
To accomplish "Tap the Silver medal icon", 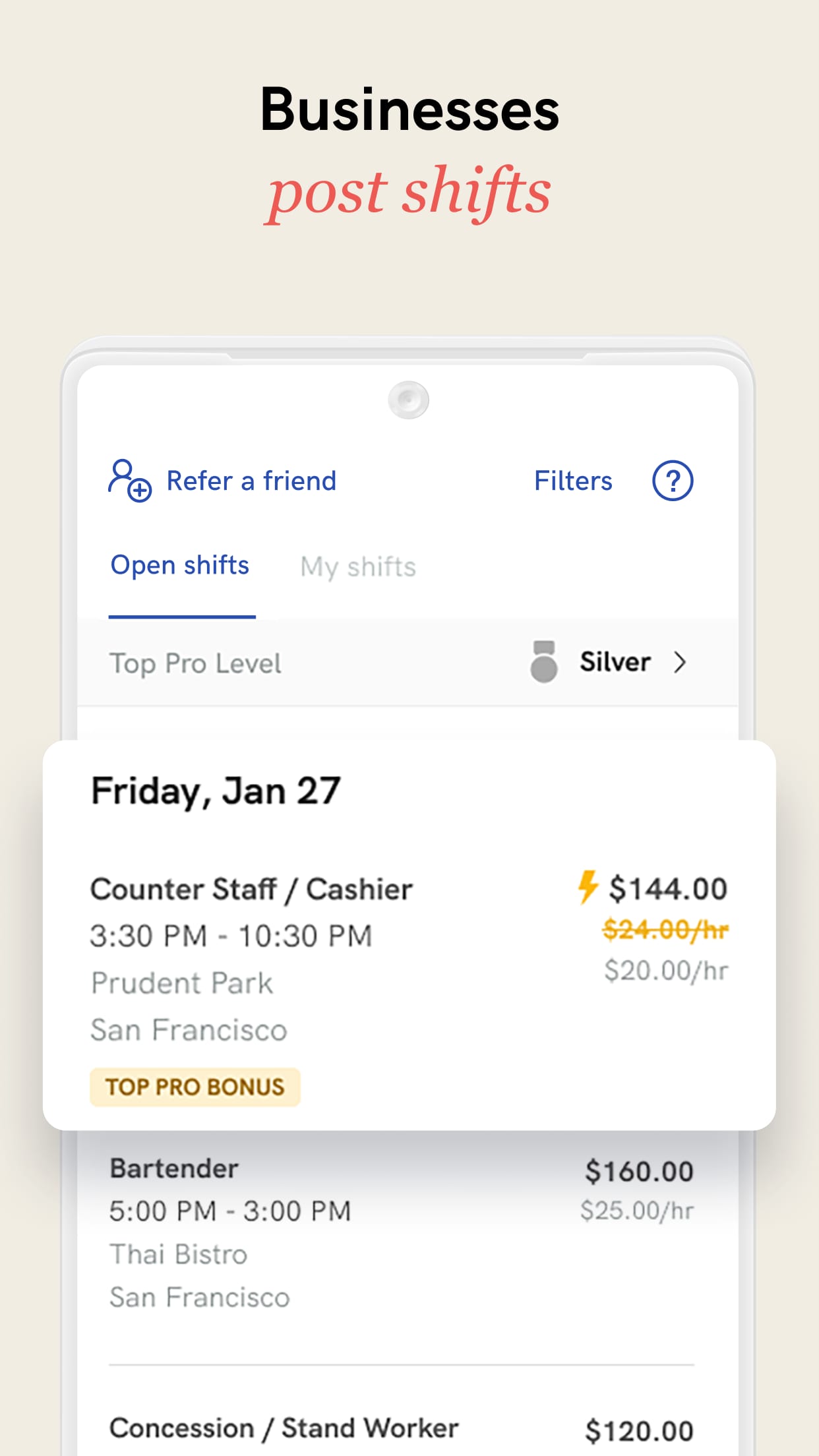I will 543,661.
